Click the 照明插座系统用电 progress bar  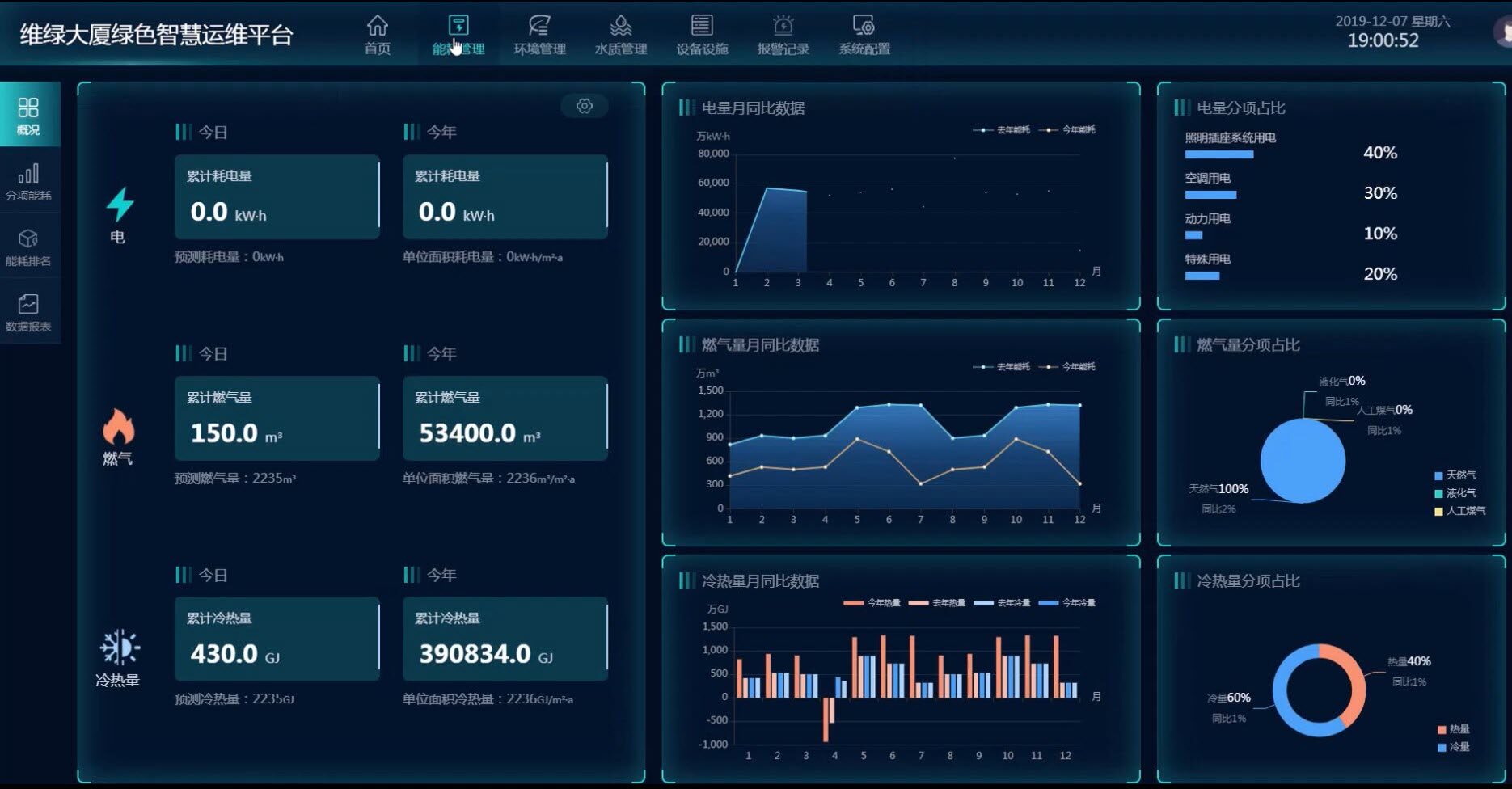[1219, 154]
